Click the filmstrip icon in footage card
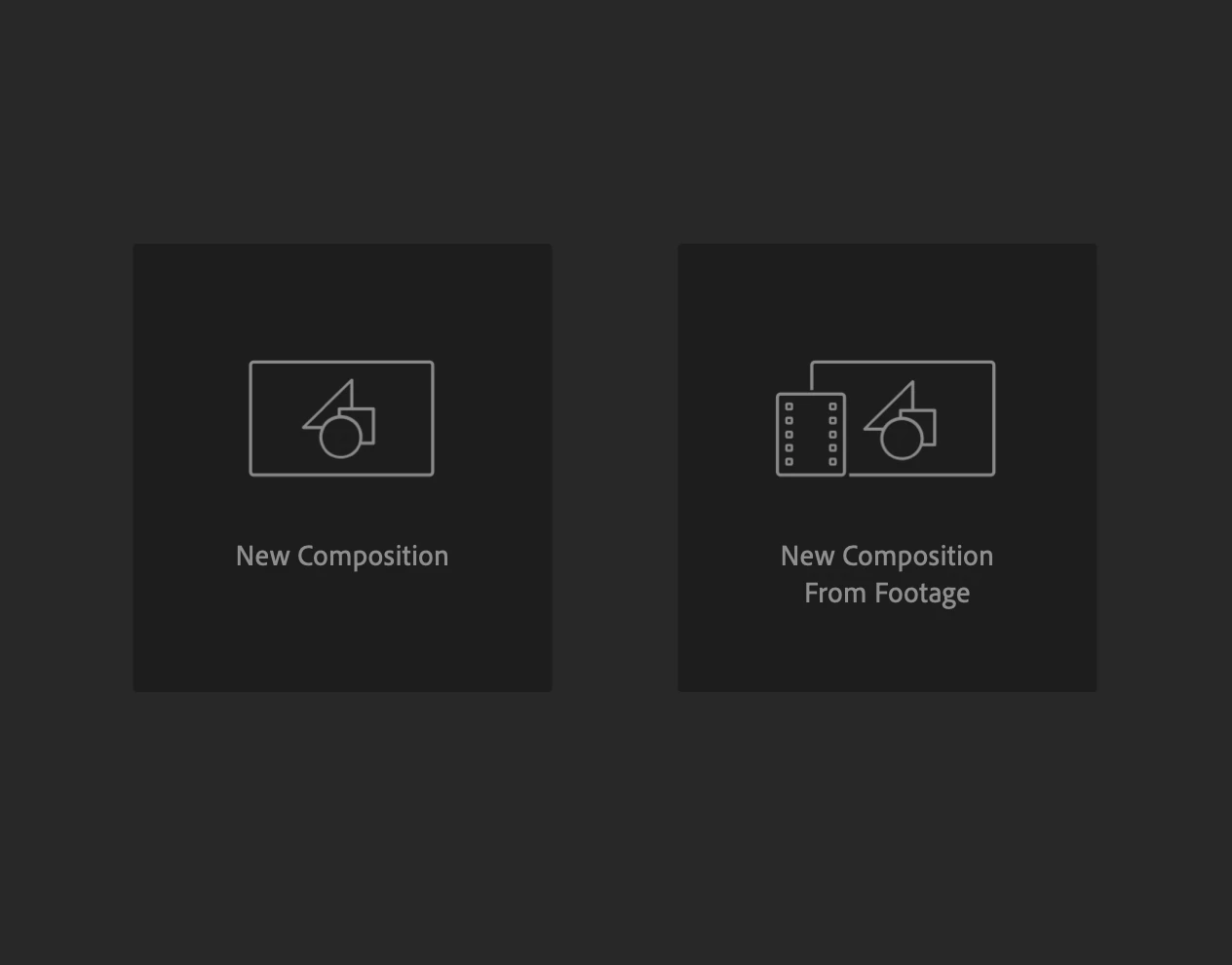The height and width of the screenshot is (965, 1232). 810,434
